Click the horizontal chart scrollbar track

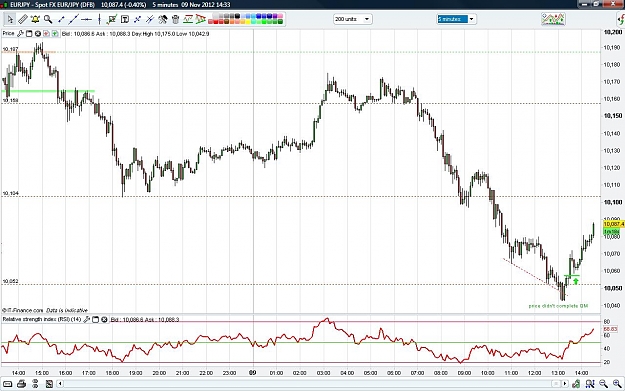pos(307,384)
